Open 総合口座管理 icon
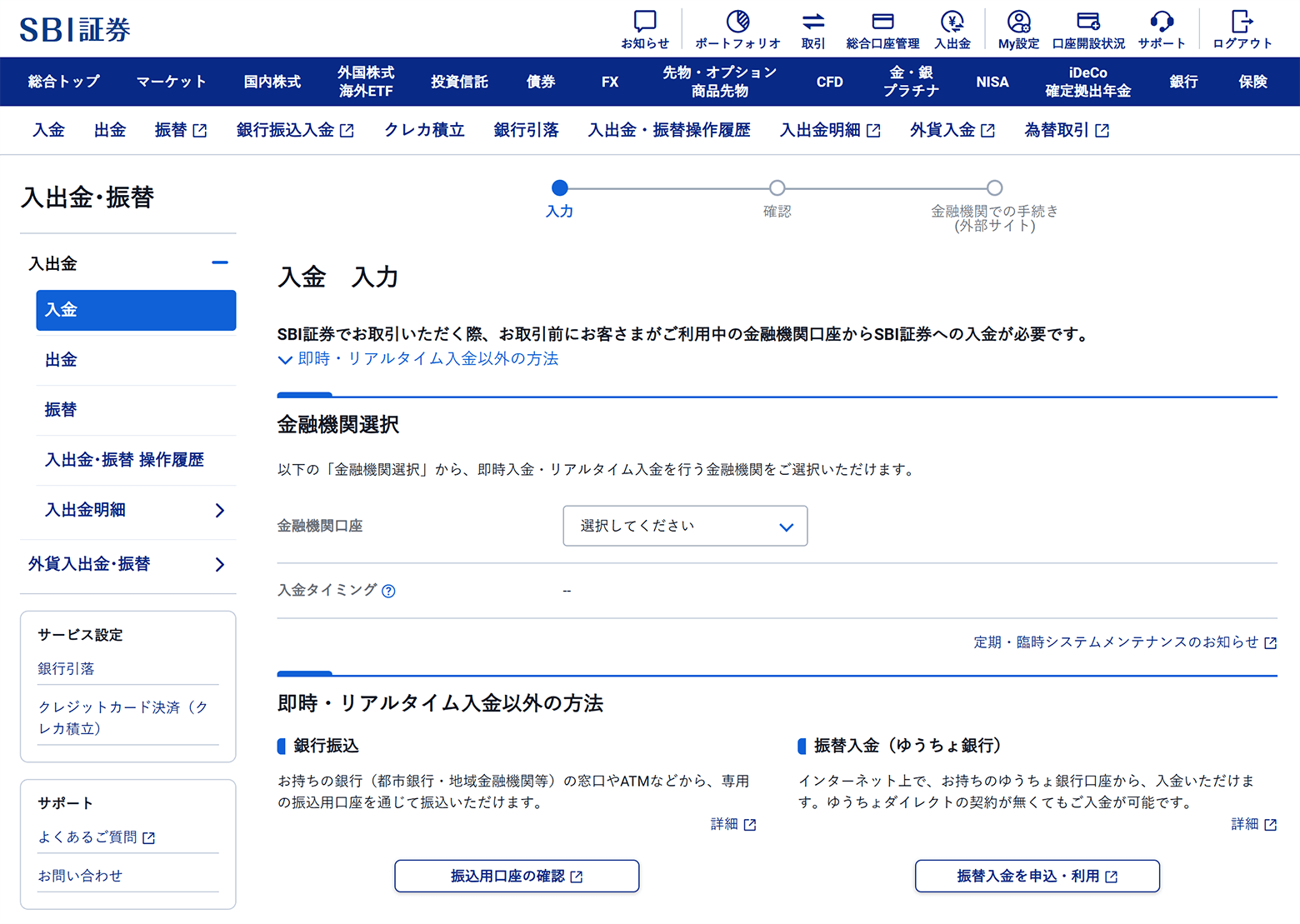1300x924 pixels. coord(882,21)
